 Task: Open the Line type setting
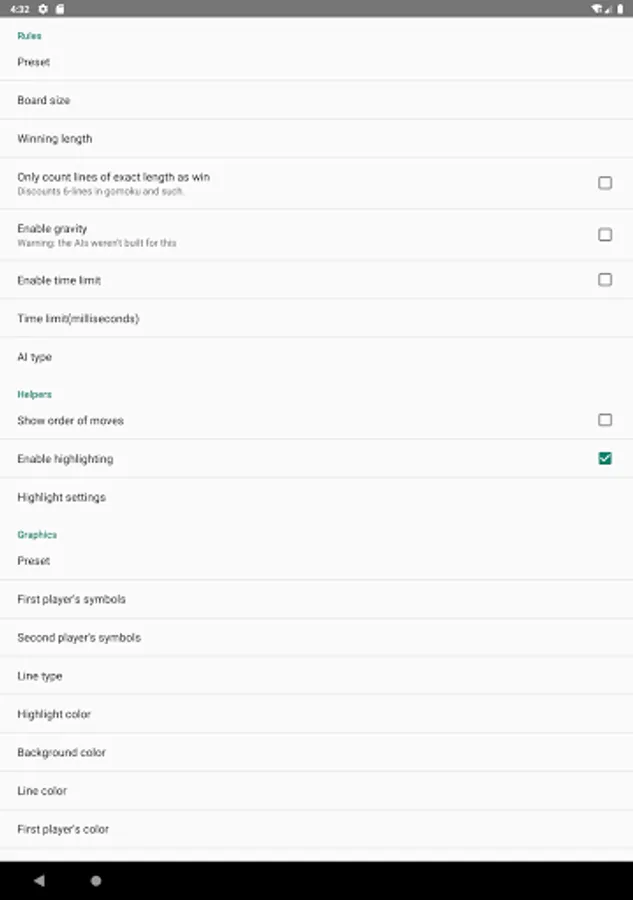[316, 676]
